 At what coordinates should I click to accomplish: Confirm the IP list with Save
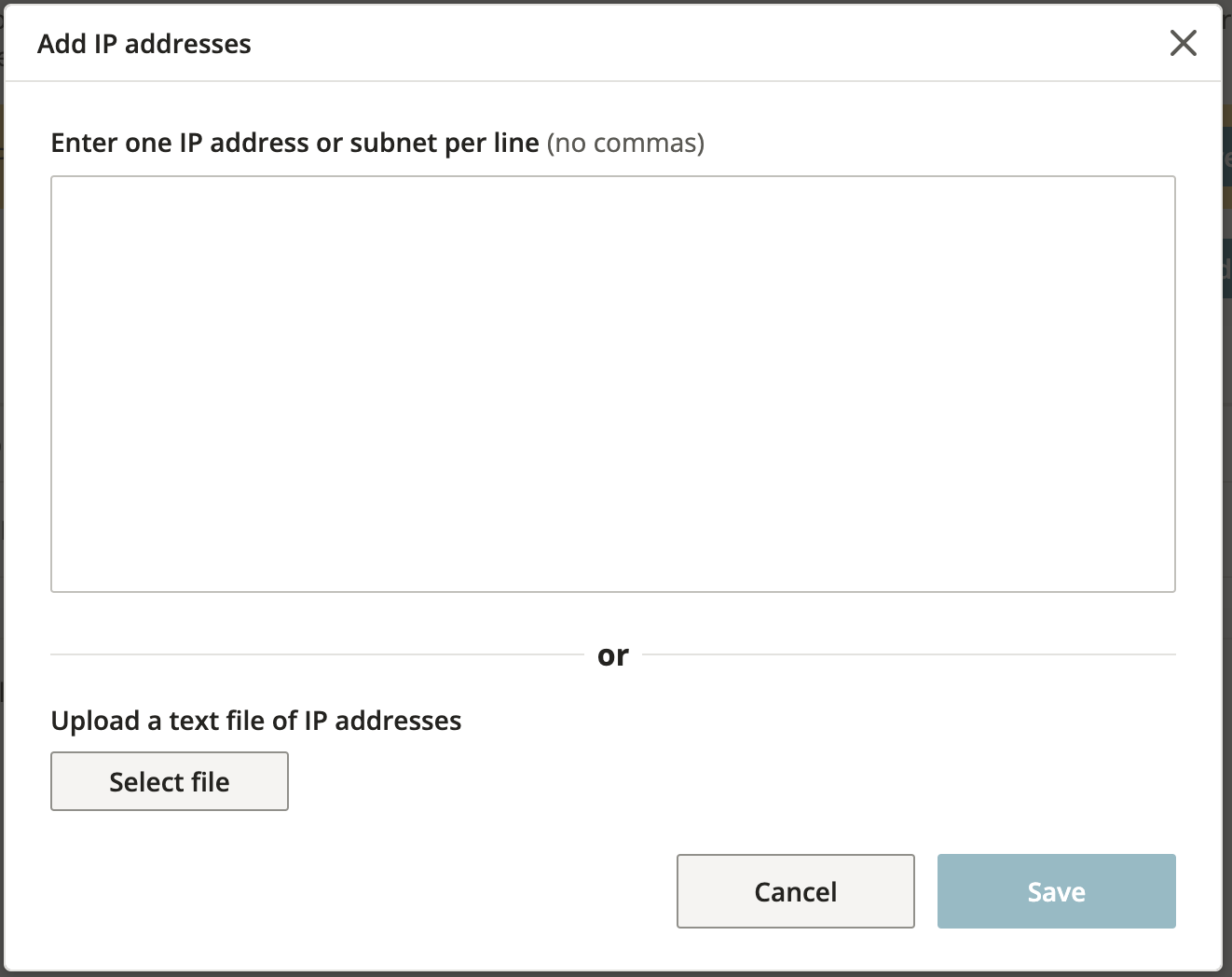point(1056,891)
